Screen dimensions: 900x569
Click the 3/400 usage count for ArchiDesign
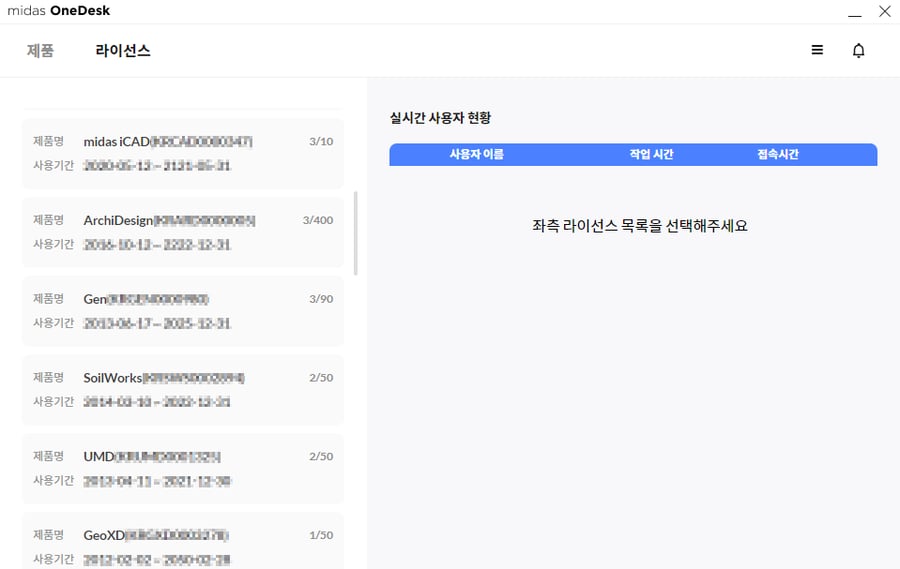(317, 220)
